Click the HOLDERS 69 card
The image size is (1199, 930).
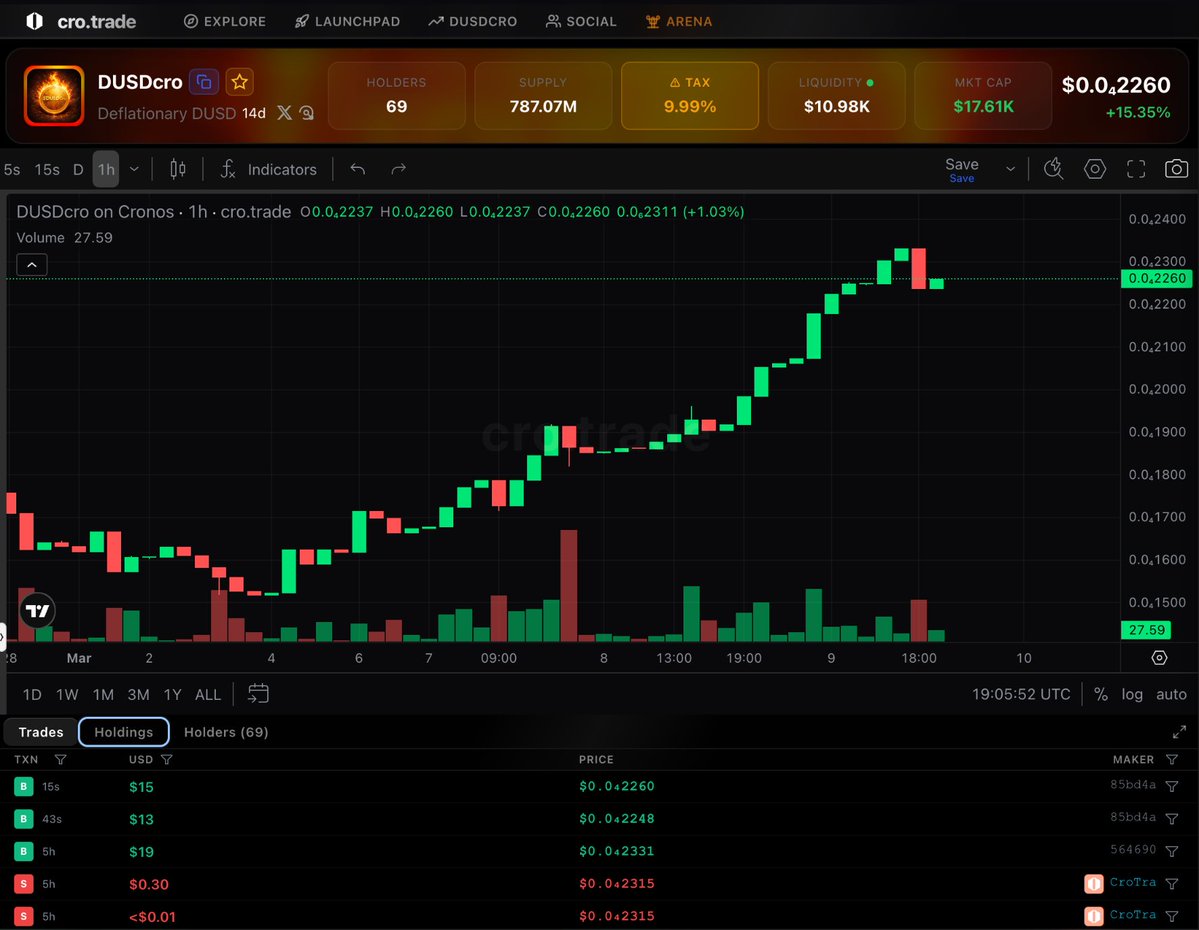[x=396, y=96]
